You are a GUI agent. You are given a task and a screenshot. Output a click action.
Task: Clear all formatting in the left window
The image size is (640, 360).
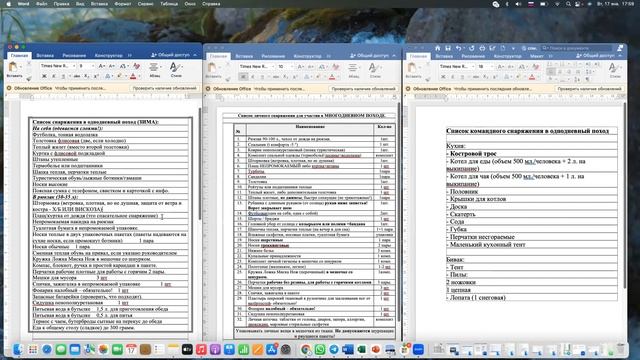[x=136, y=66]
